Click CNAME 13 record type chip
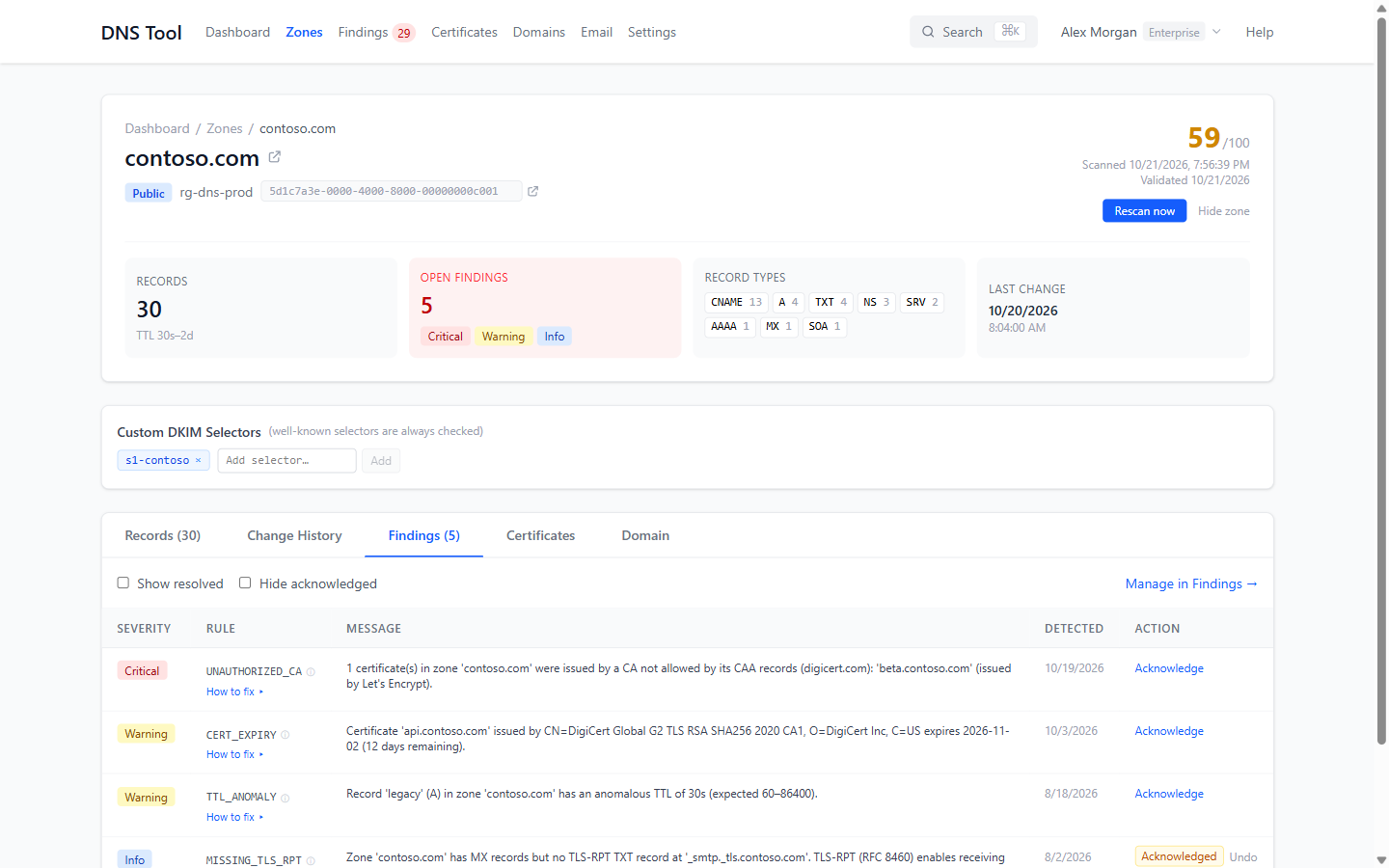The height and width of the screenshot is (868, 1389). click(737, 303)
